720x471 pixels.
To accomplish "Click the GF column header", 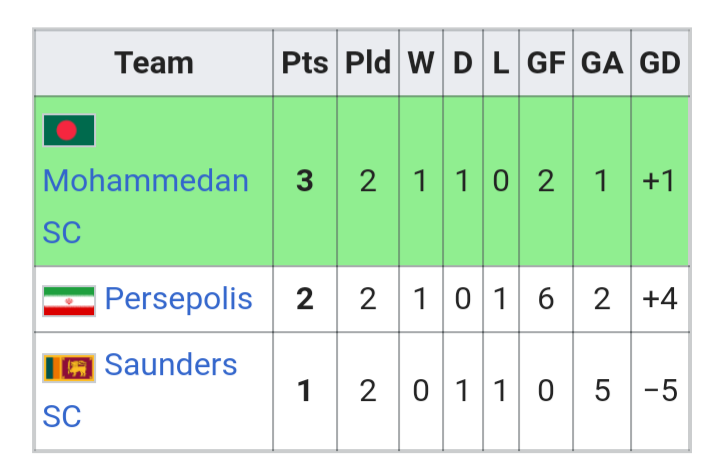I will [x=546, y=63].
